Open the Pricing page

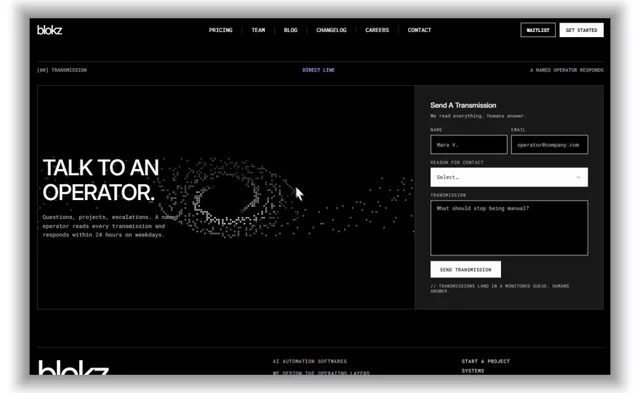click(220, 30)
